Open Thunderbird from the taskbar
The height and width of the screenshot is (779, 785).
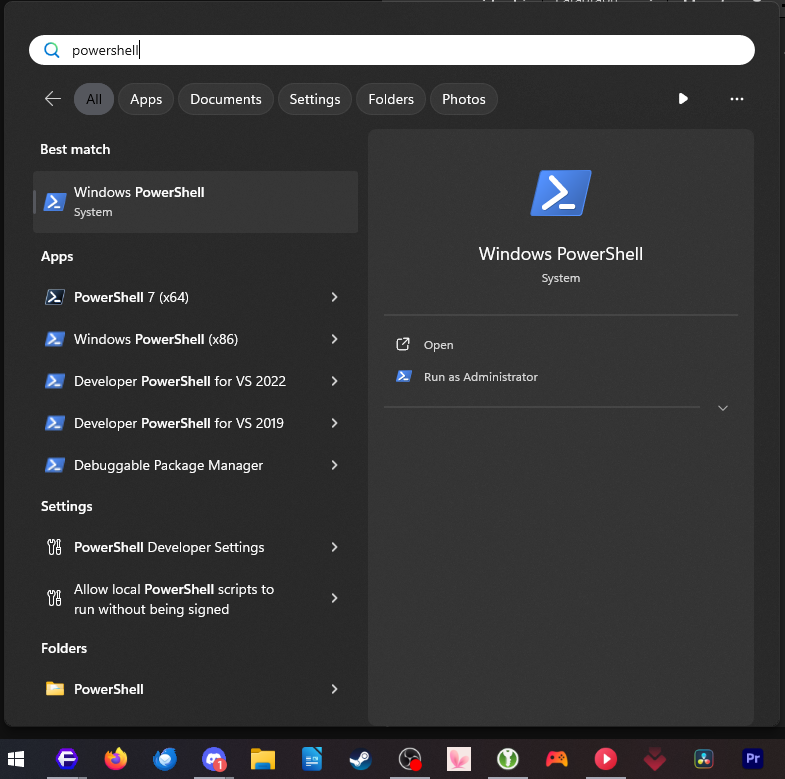coord(165,759)
